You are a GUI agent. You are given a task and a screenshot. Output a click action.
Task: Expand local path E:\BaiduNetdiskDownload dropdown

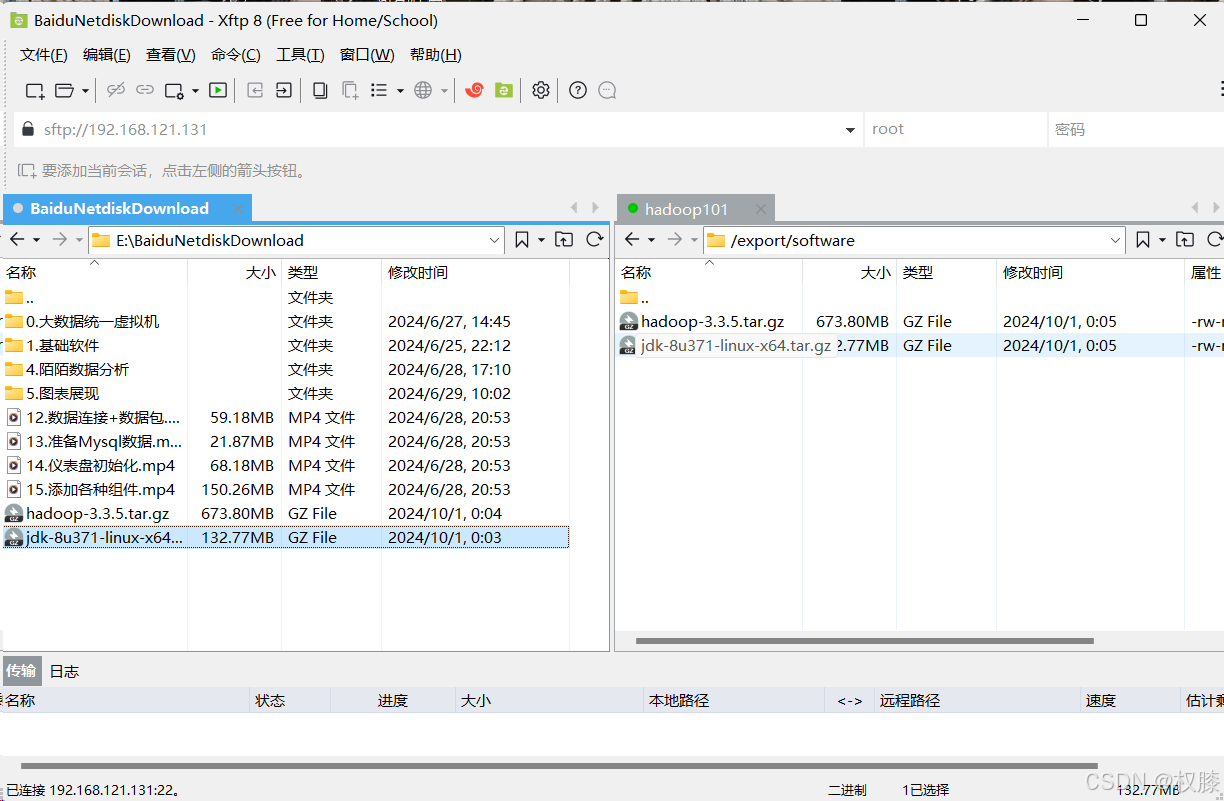pyautogui.click(x=495, y=240)
